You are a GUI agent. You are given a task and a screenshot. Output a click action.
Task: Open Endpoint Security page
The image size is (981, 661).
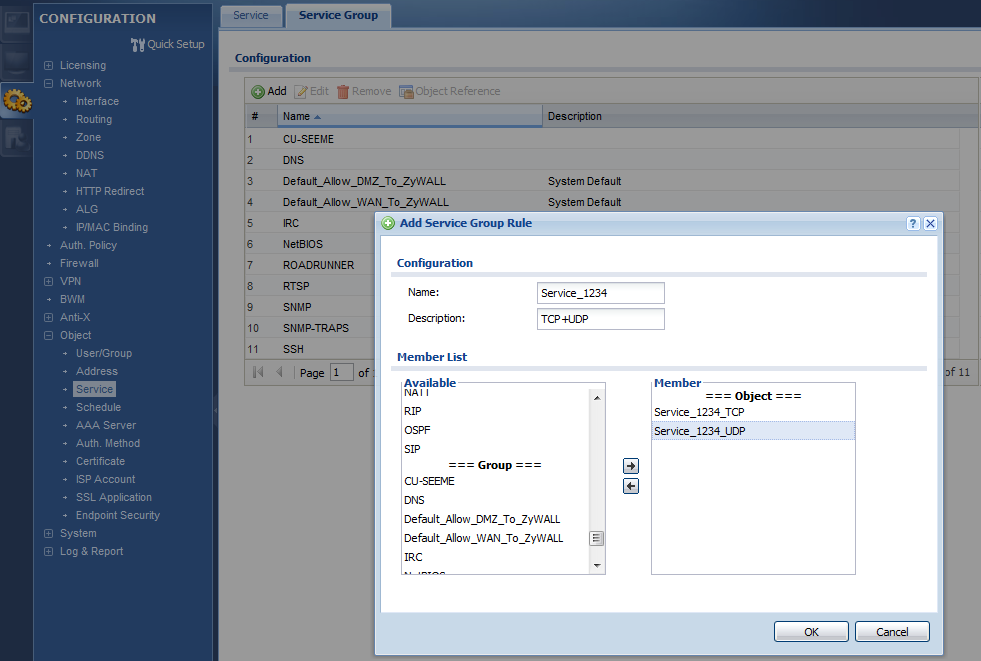pos(118,515)
